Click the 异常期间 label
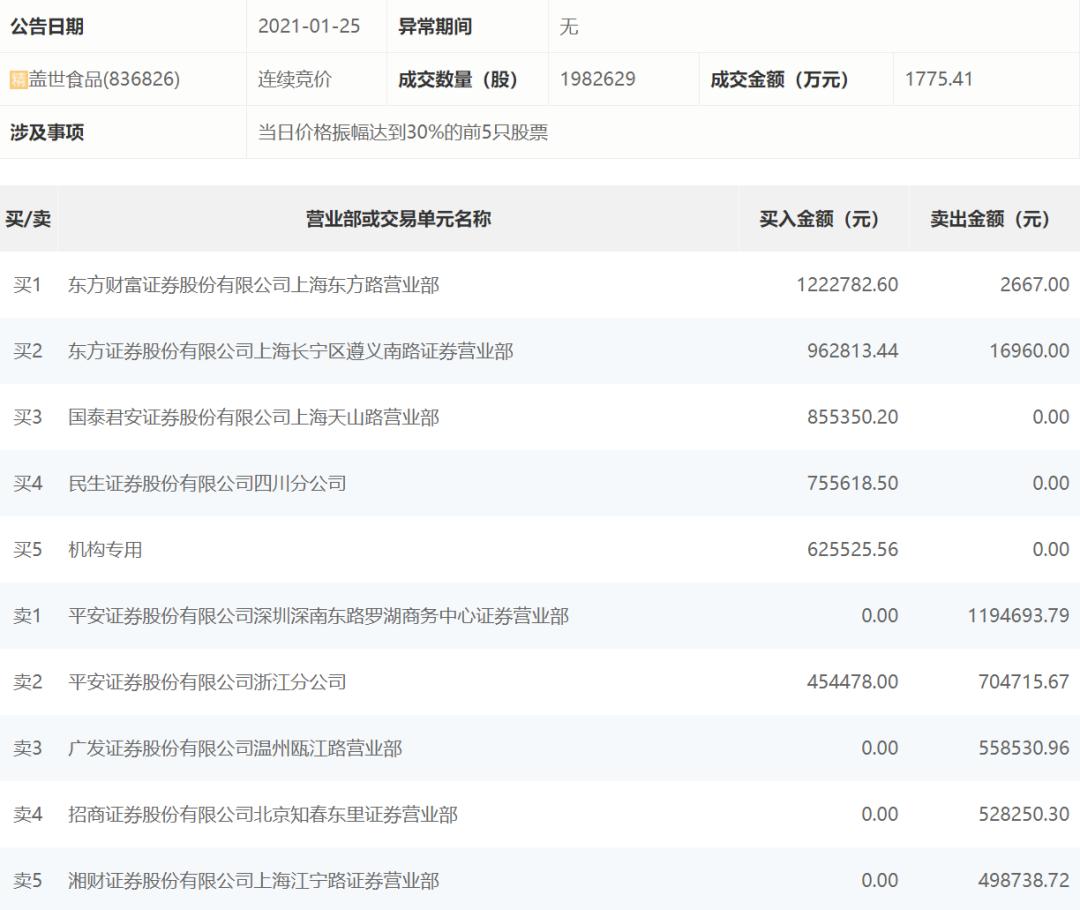Image resolution: width=1080 pixels, height=910 pixels. point(435,26)
